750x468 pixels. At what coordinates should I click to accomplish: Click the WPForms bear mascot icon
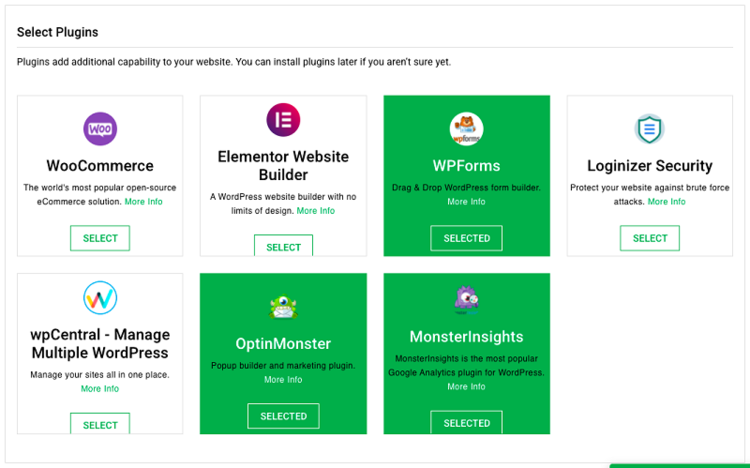click(x=466, y=129)
